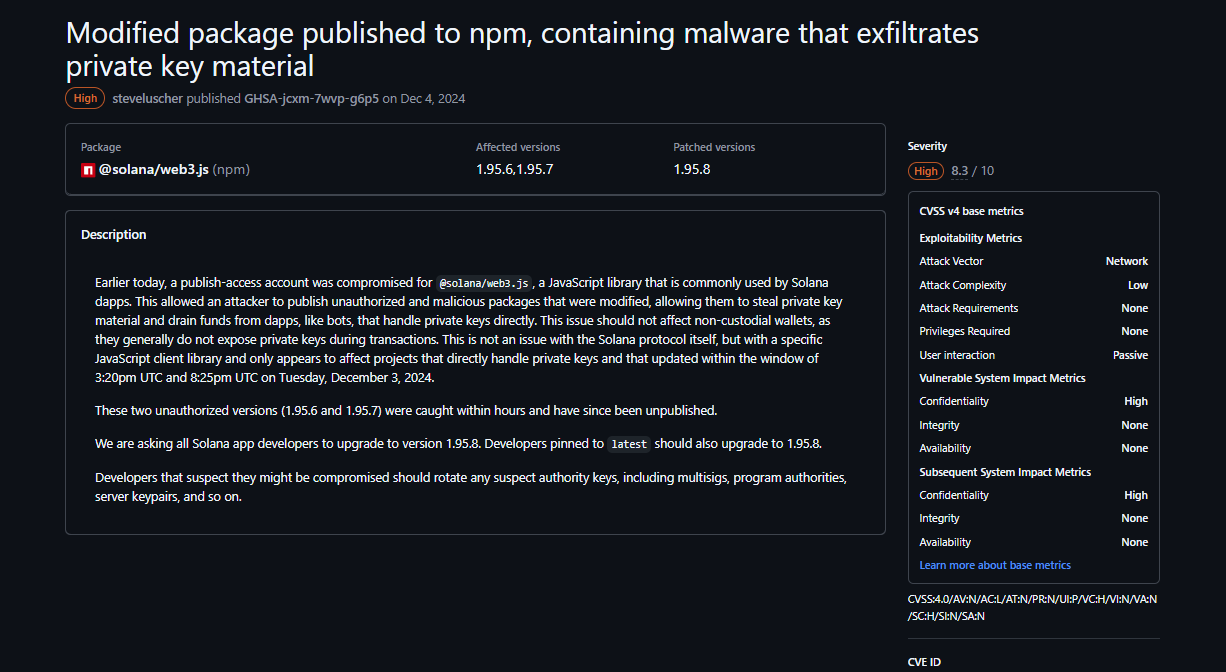
Task: Click the advisory title about modified npm package
Action: click(x=522, y=49)
